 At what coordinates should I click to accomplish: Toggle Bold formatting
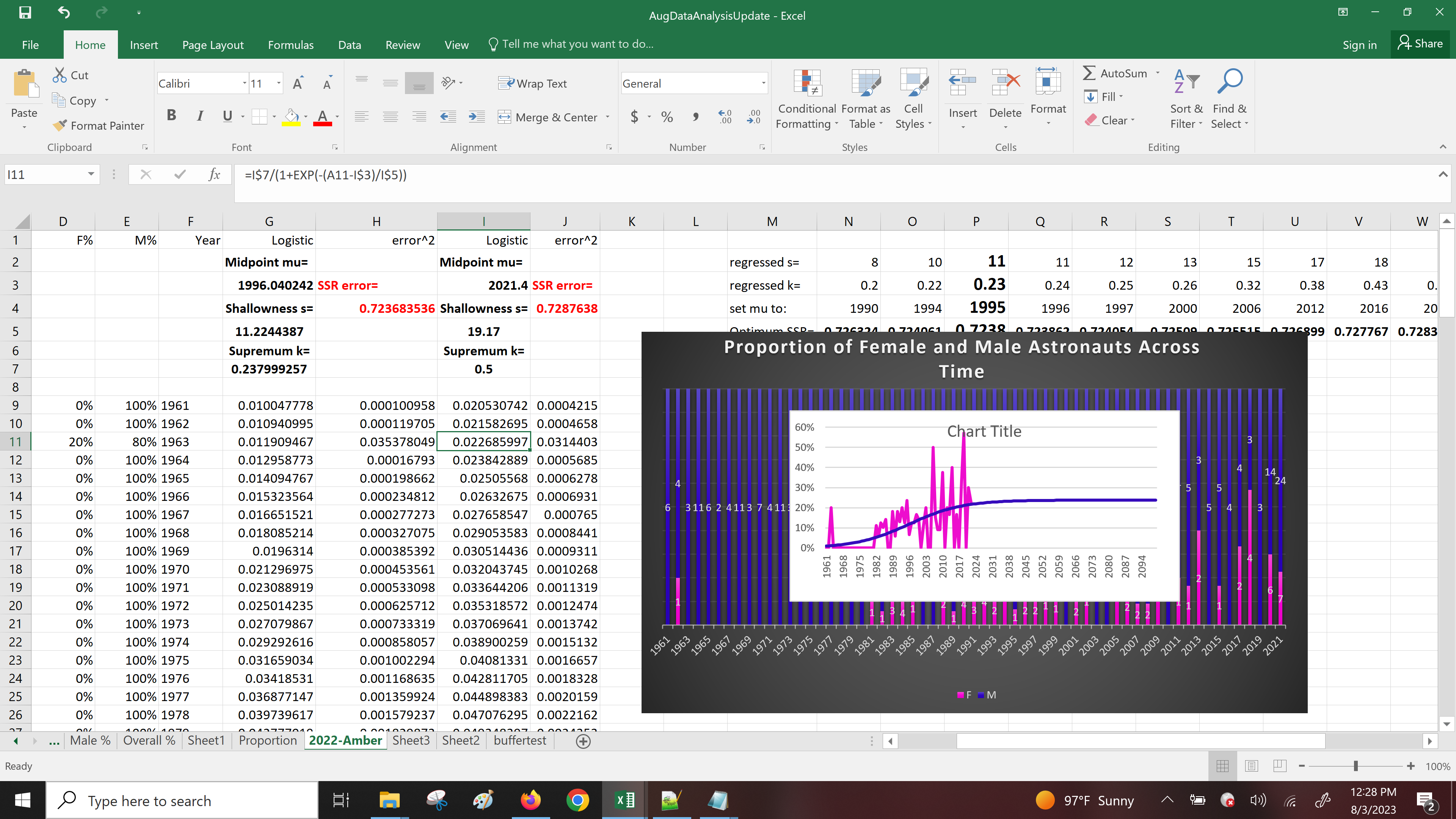point(171,116)
